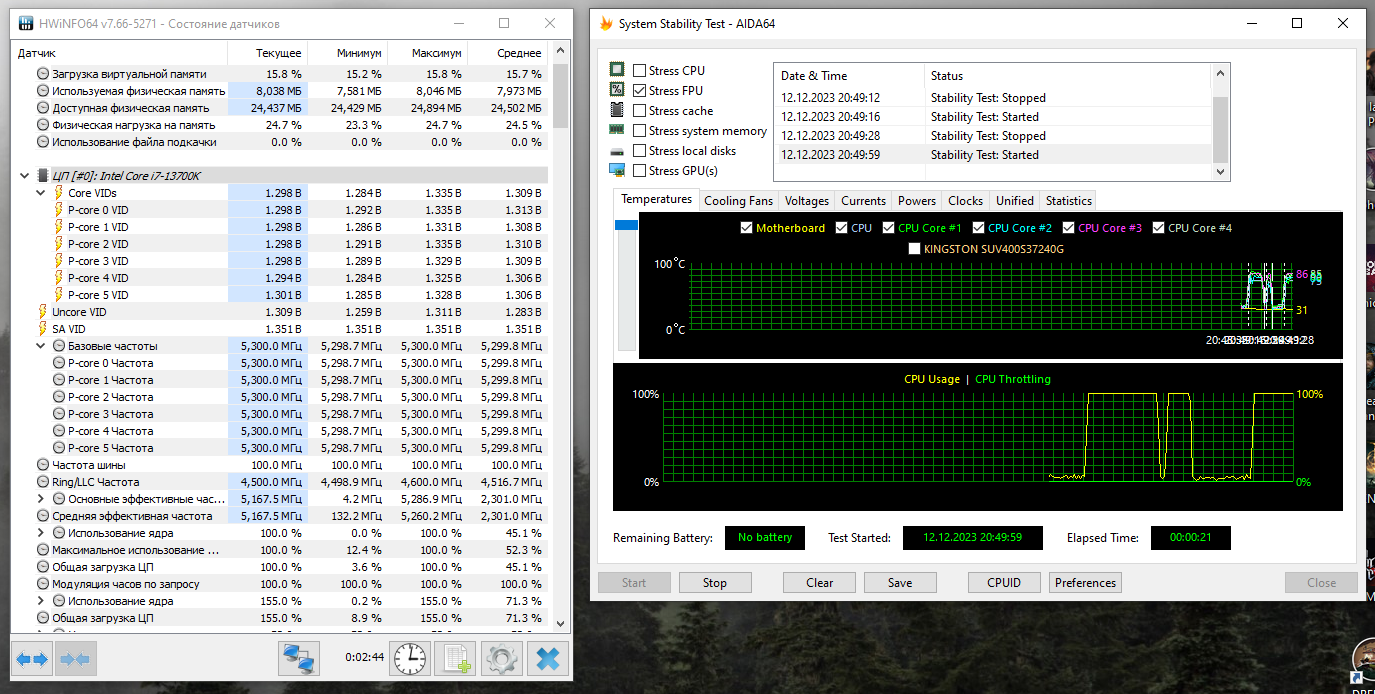Select the log entry at 20:49:59 Started
Screen dimensions: 1375x694
point(994,155)
